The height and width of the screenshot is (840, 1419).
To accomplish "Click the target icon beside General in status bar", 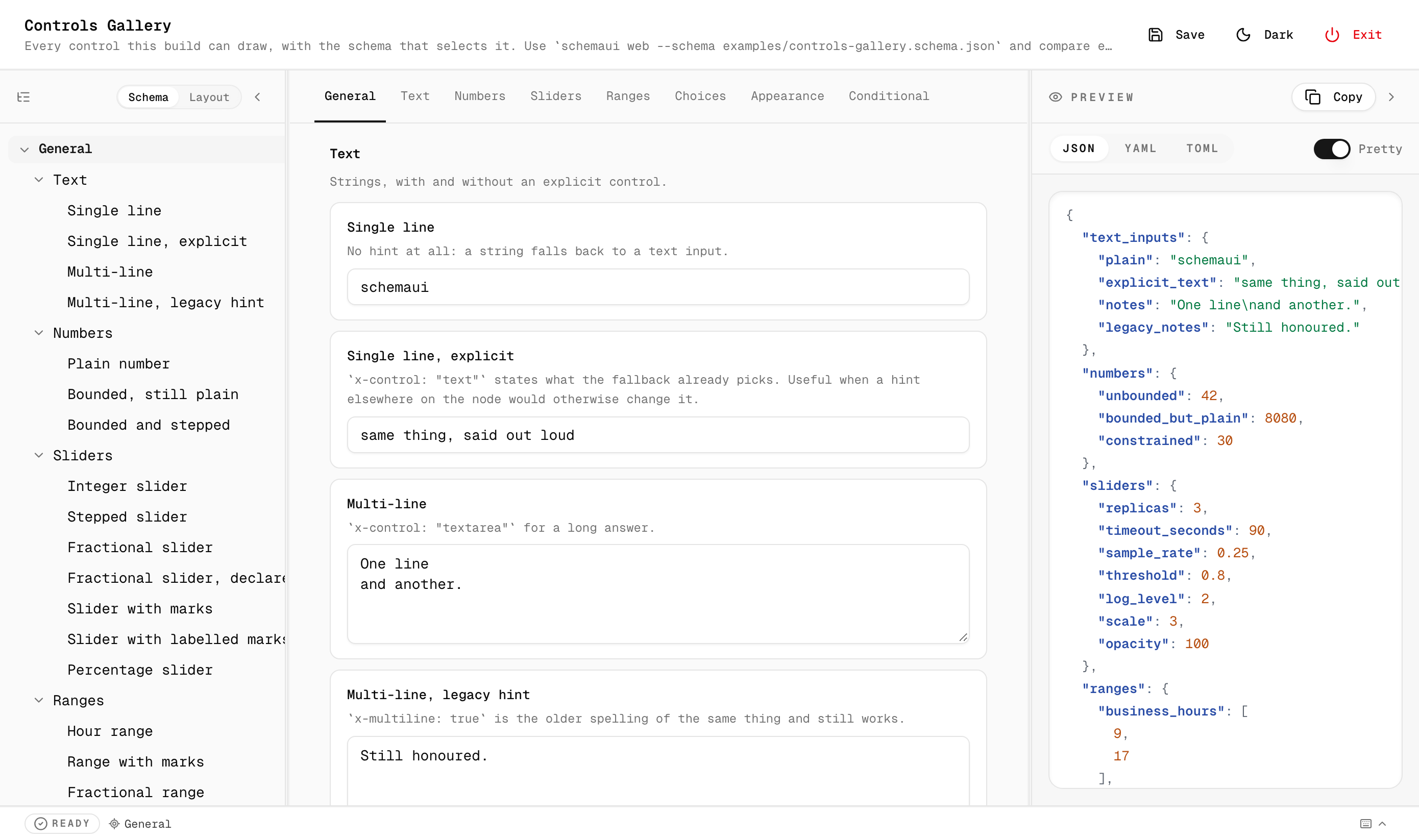I will click(x=114, y=824).
